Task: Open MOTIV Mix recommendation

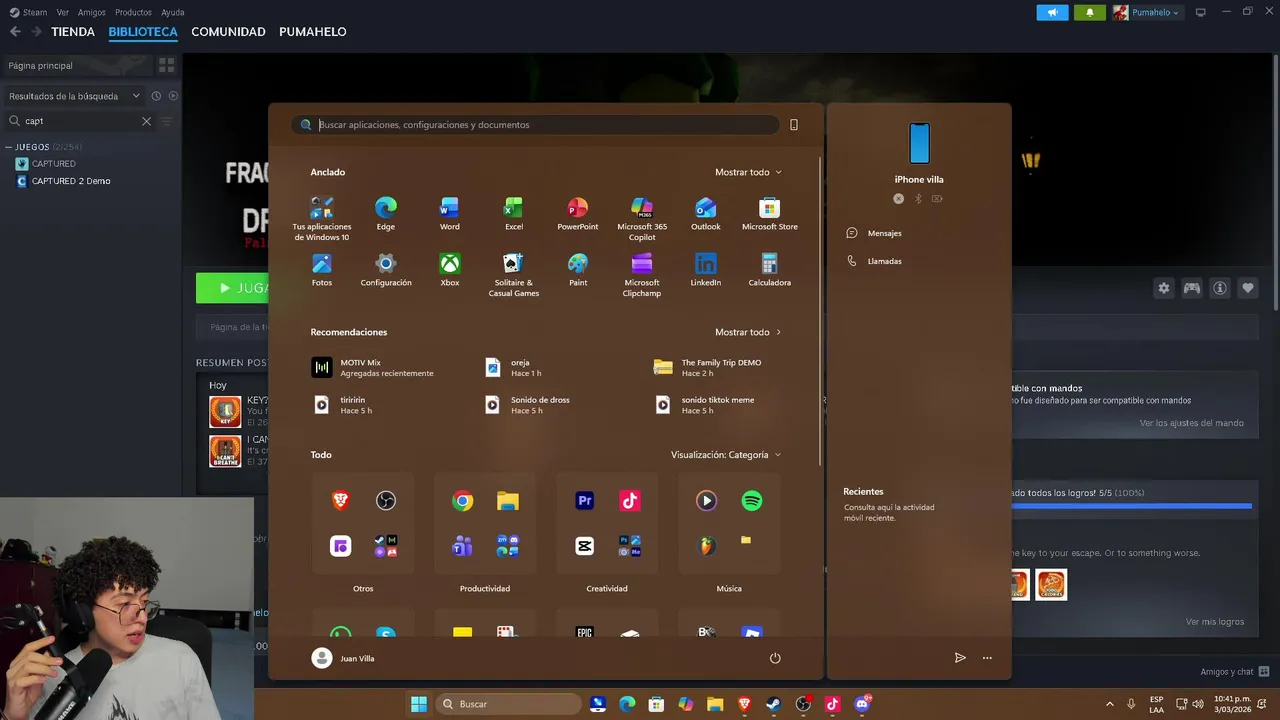Action: tap(373, 367)
